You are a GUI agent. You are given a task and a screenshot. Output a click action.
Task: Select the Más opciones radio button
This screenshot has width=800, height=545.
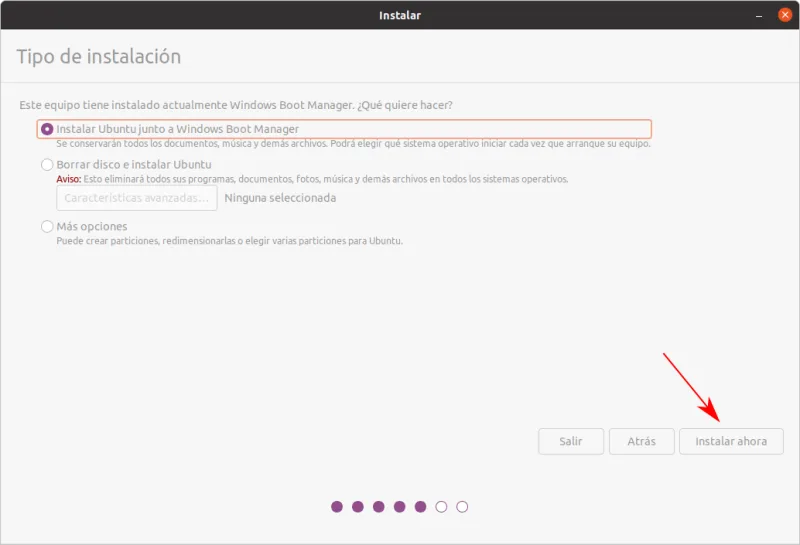(47, 227)
